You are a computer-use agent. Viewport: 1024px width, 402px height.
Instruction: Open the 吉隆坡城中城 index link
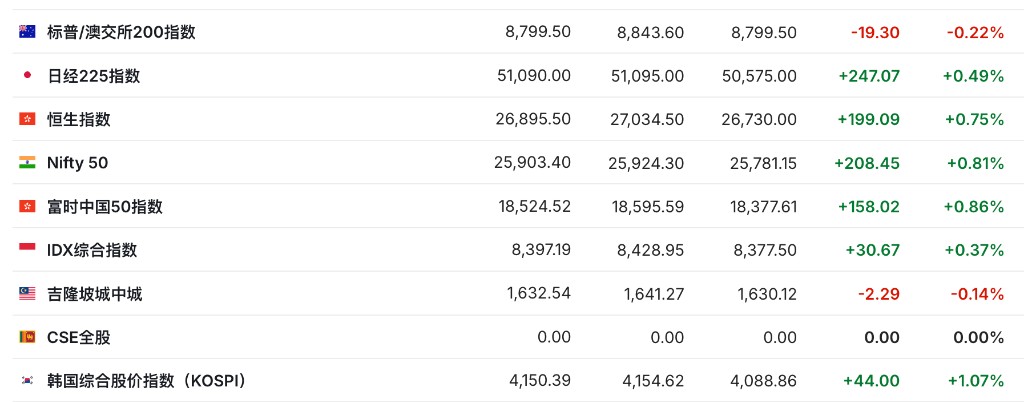94,294
